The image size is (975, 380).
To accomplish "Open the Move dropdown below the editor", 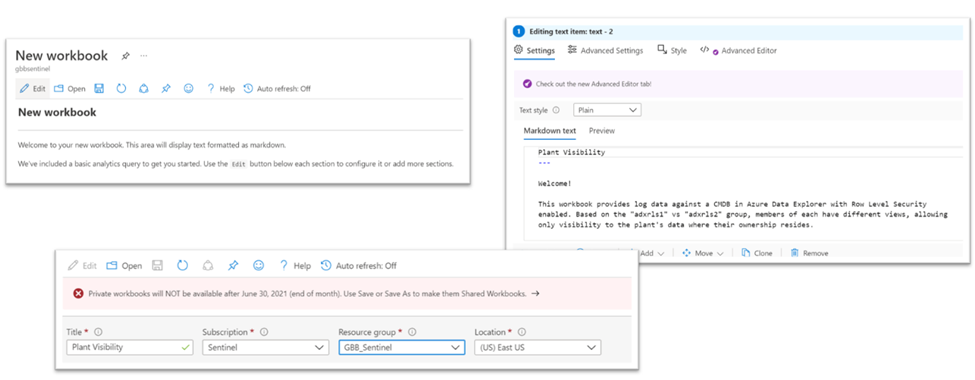I will [x=703, y=253].
